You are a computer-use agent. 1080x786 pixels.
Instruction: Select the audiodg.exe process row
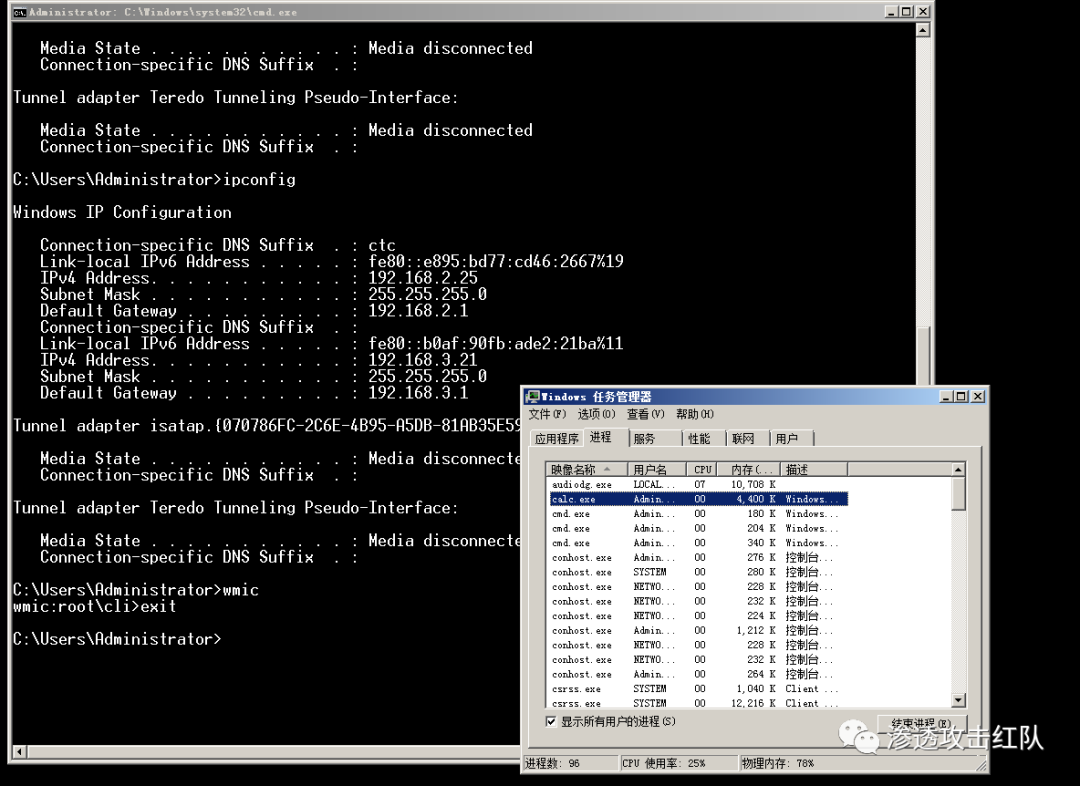[x=582, y=484]
